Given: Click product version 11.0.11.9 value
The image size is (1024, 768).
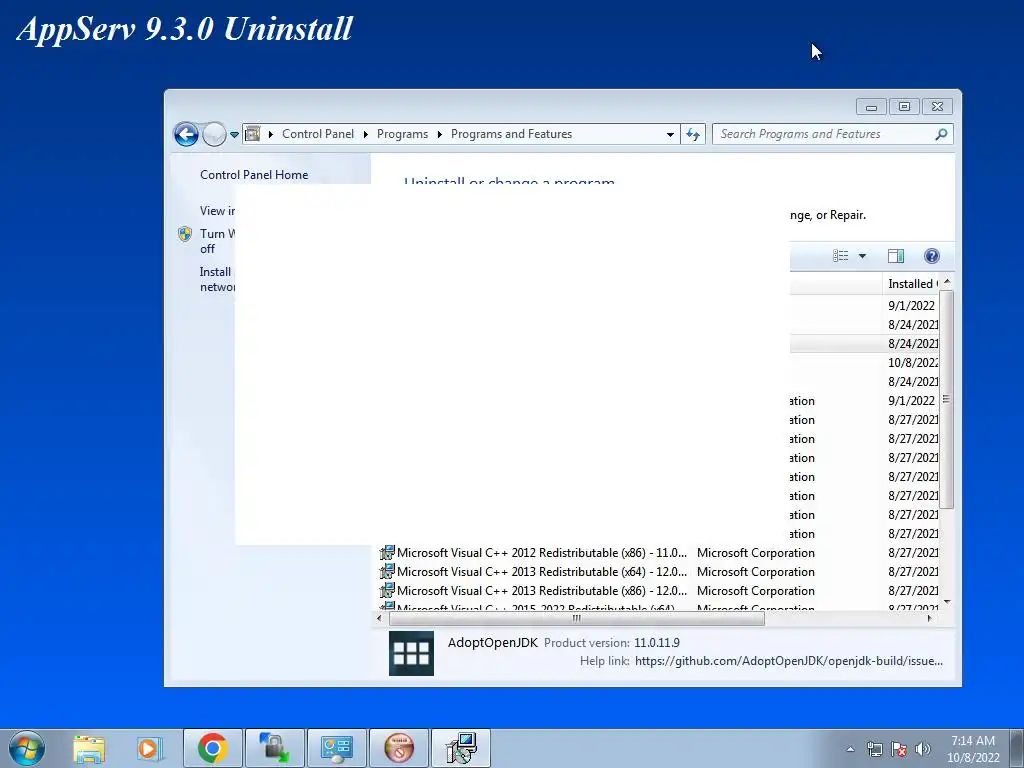Looking at the screenshot, I should (x=657, y=643).
